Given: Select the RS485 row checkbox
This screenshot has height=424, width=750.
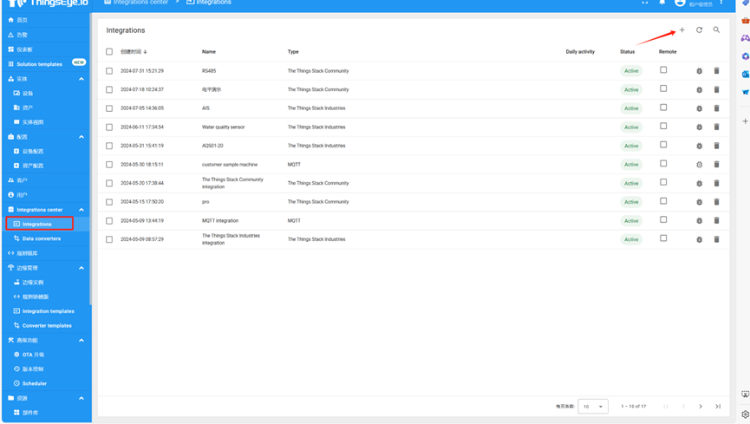Looking at the screenshot, I should (x=110, y=71).
